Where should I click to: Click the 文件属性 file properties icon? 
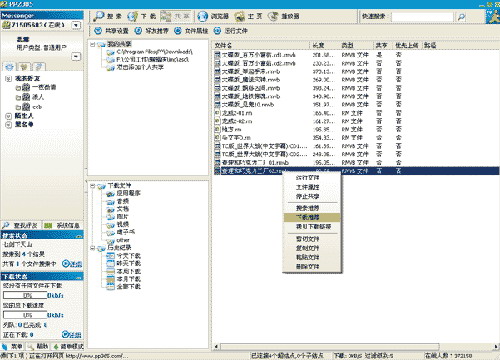click(x=178, y=31)
